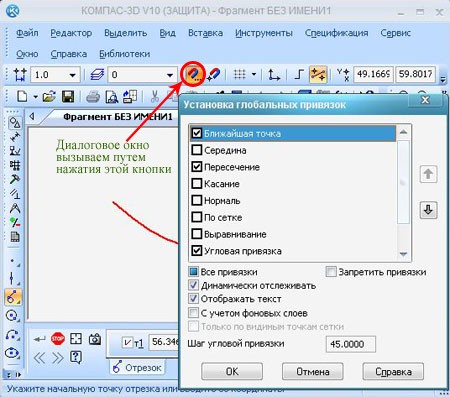Click the current scale icon left of 1.0

click(x=20, y=74)
